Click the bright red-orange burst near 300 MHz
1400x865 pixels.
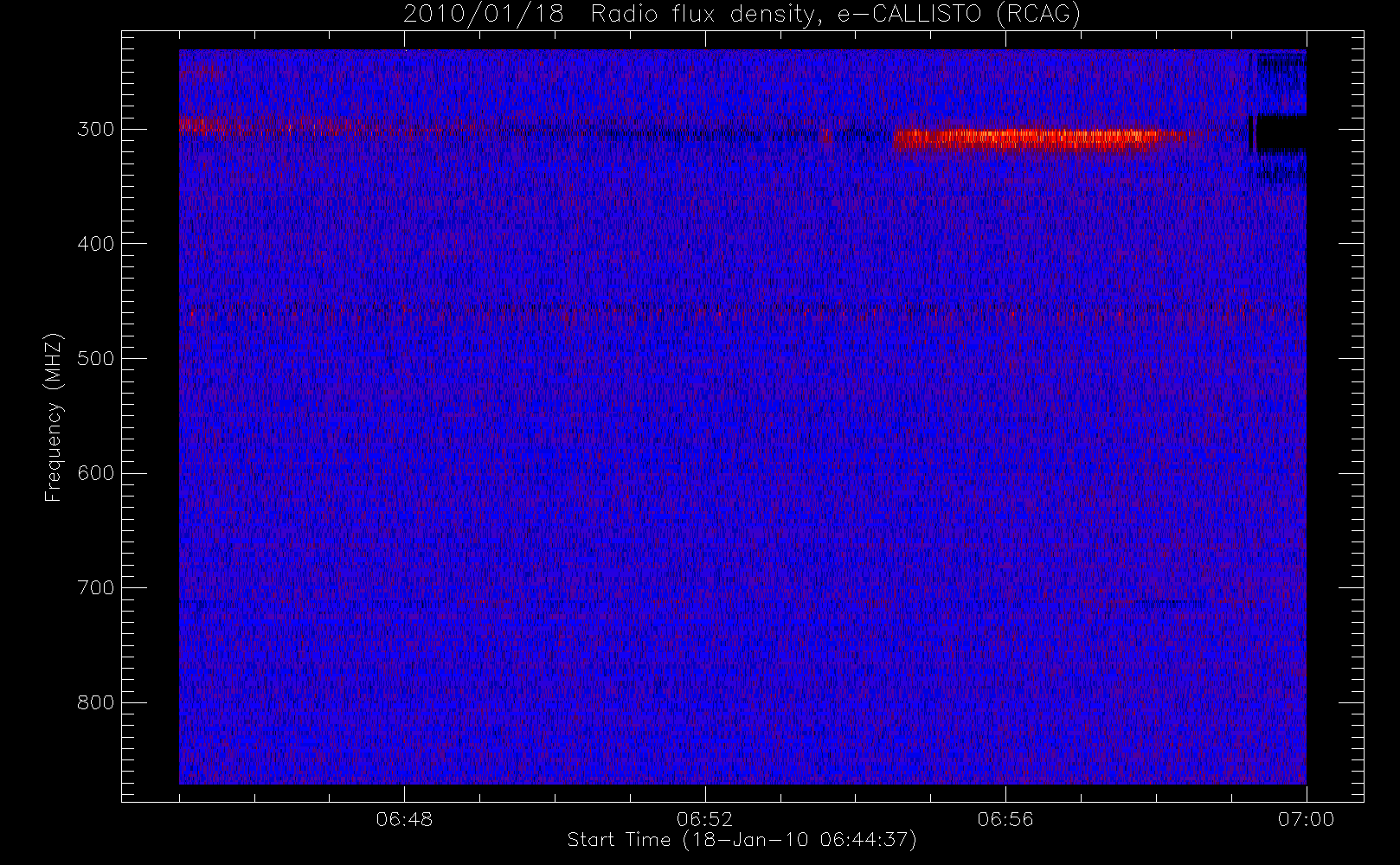(x=1027, y=138)
